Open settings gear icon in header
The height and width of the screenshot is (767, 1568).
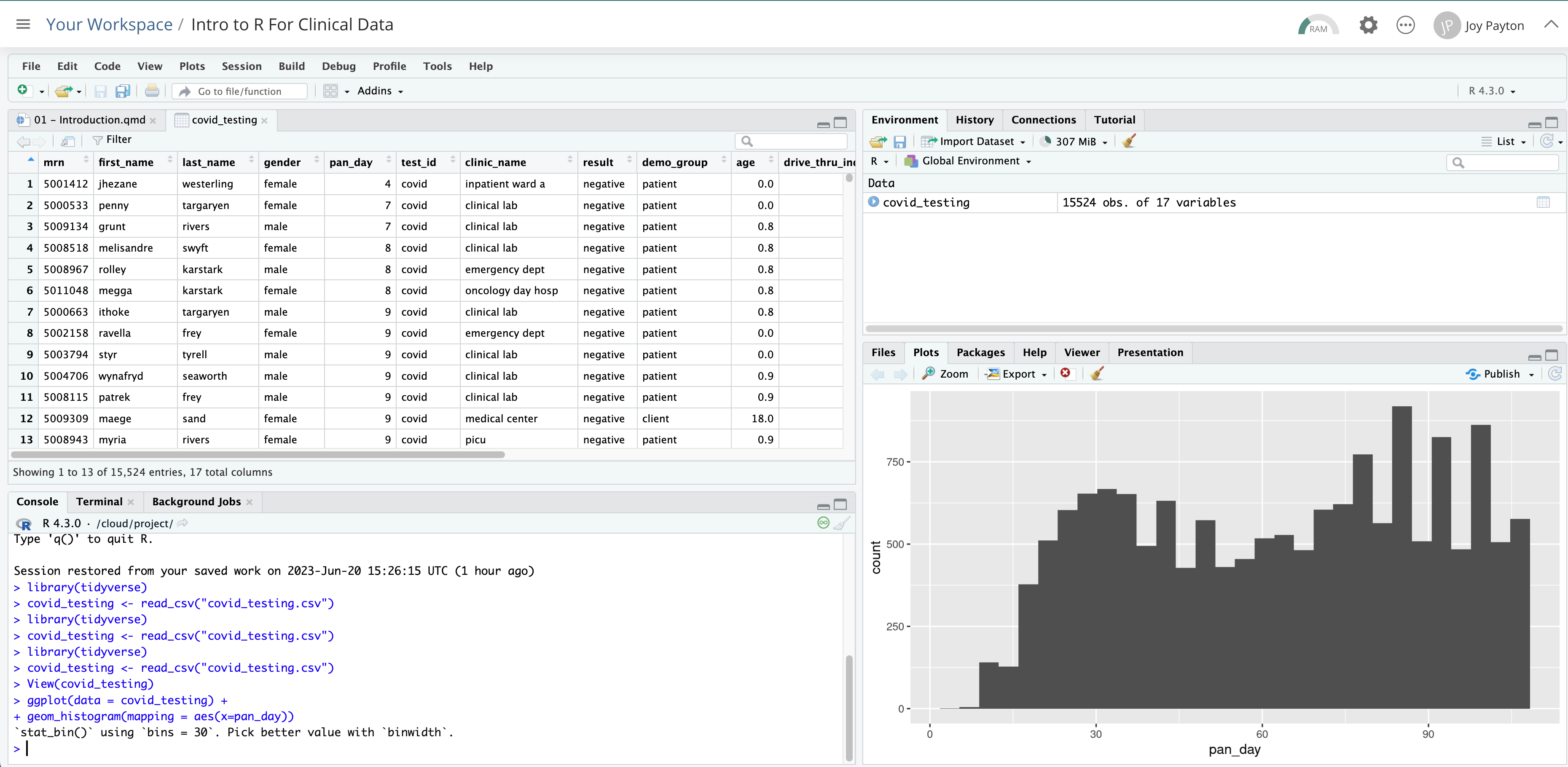pyautogui.click(x=1368, y=26)
